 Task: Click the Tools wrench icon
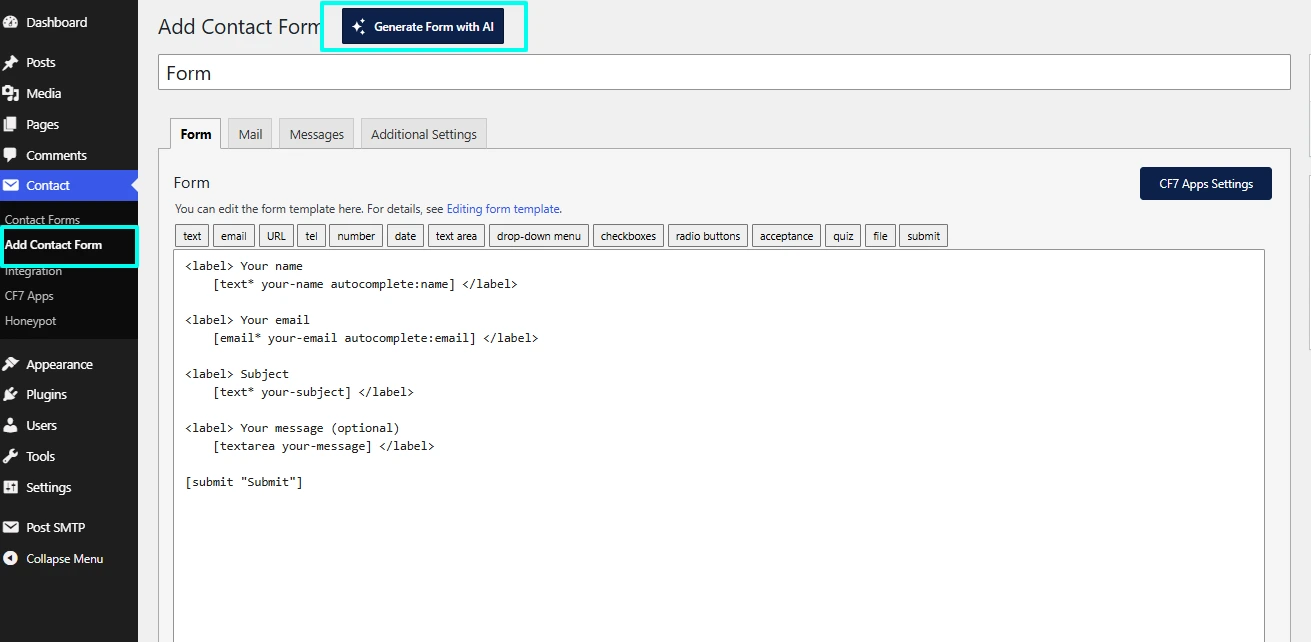click(11, 456)
